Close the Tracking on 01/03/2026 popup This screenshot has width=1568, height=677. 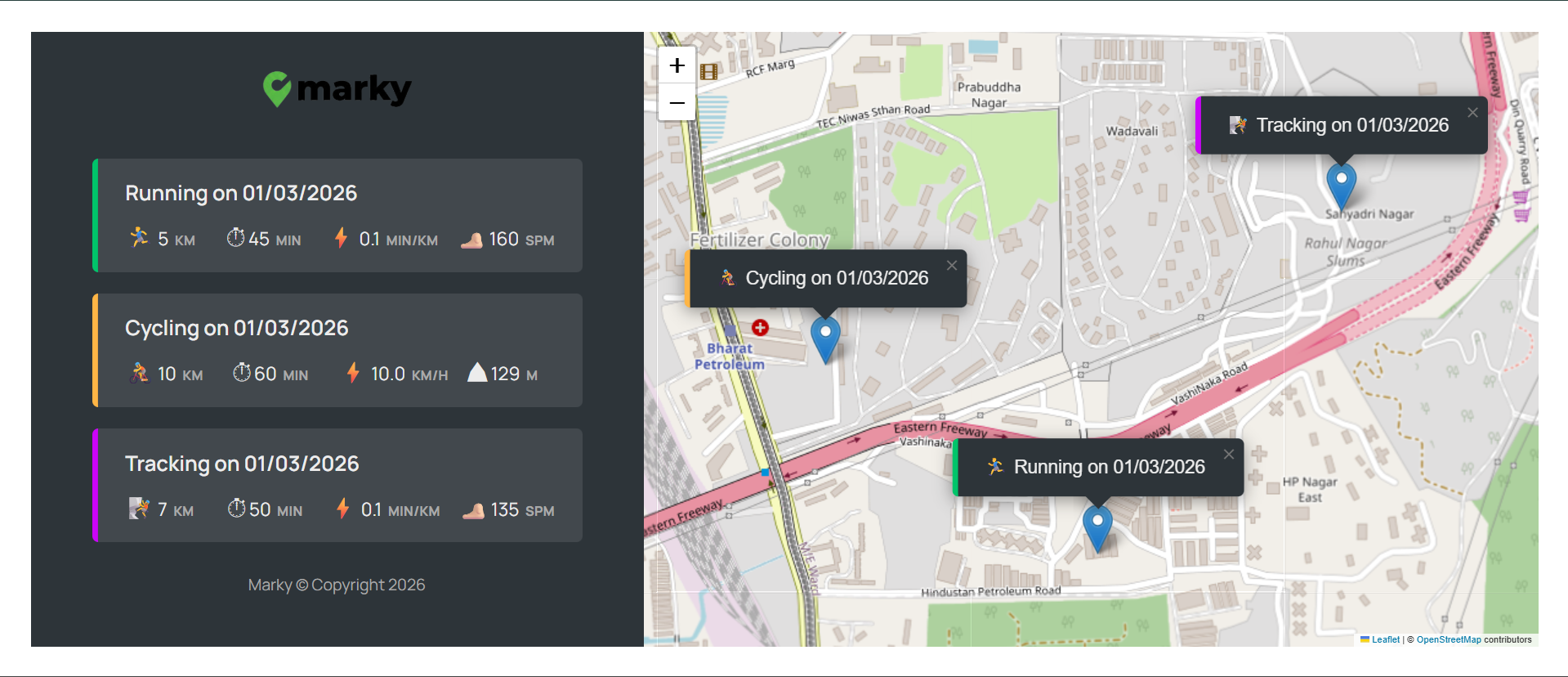(x=1472, y=113)
